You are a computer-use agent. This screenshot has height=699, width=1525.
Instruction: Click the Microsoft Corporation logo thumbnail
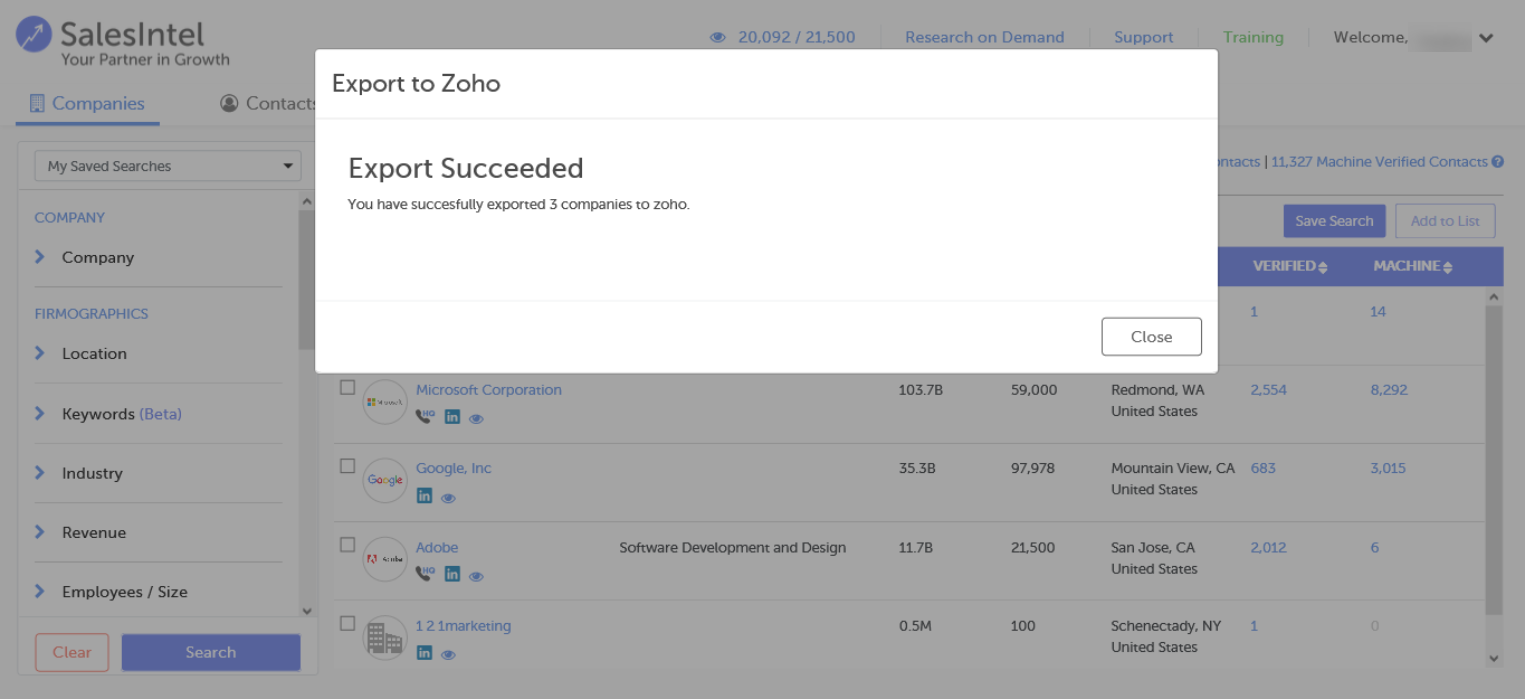[385, 402]
